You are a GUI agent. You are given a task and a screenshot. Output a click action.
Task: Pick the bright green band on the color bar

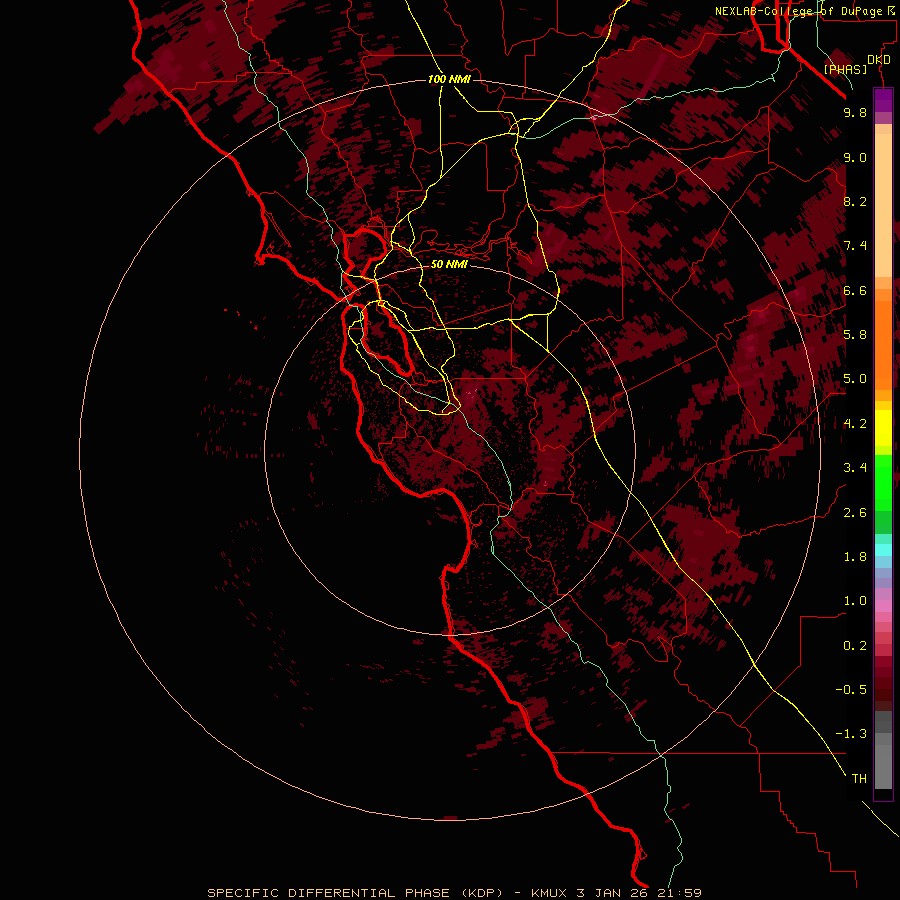coord(883,481)
